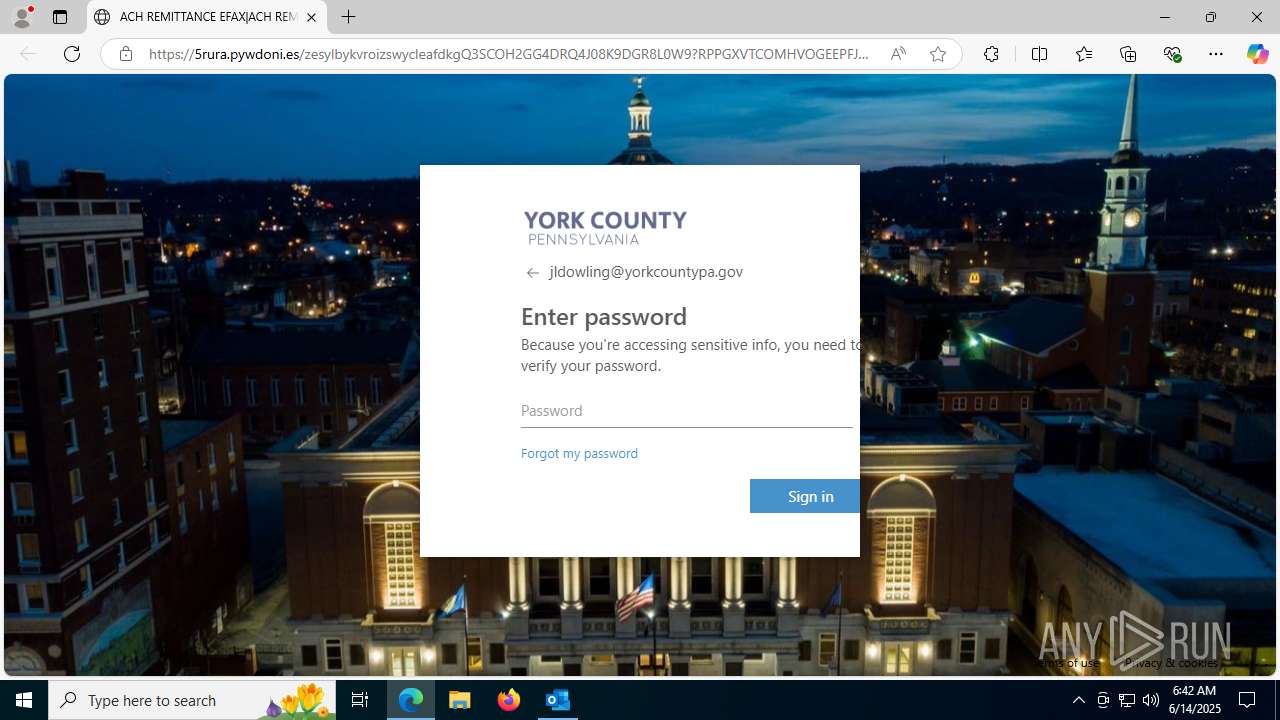
Task: Launch Firefox from the taskbar
Action: [509, 700]
